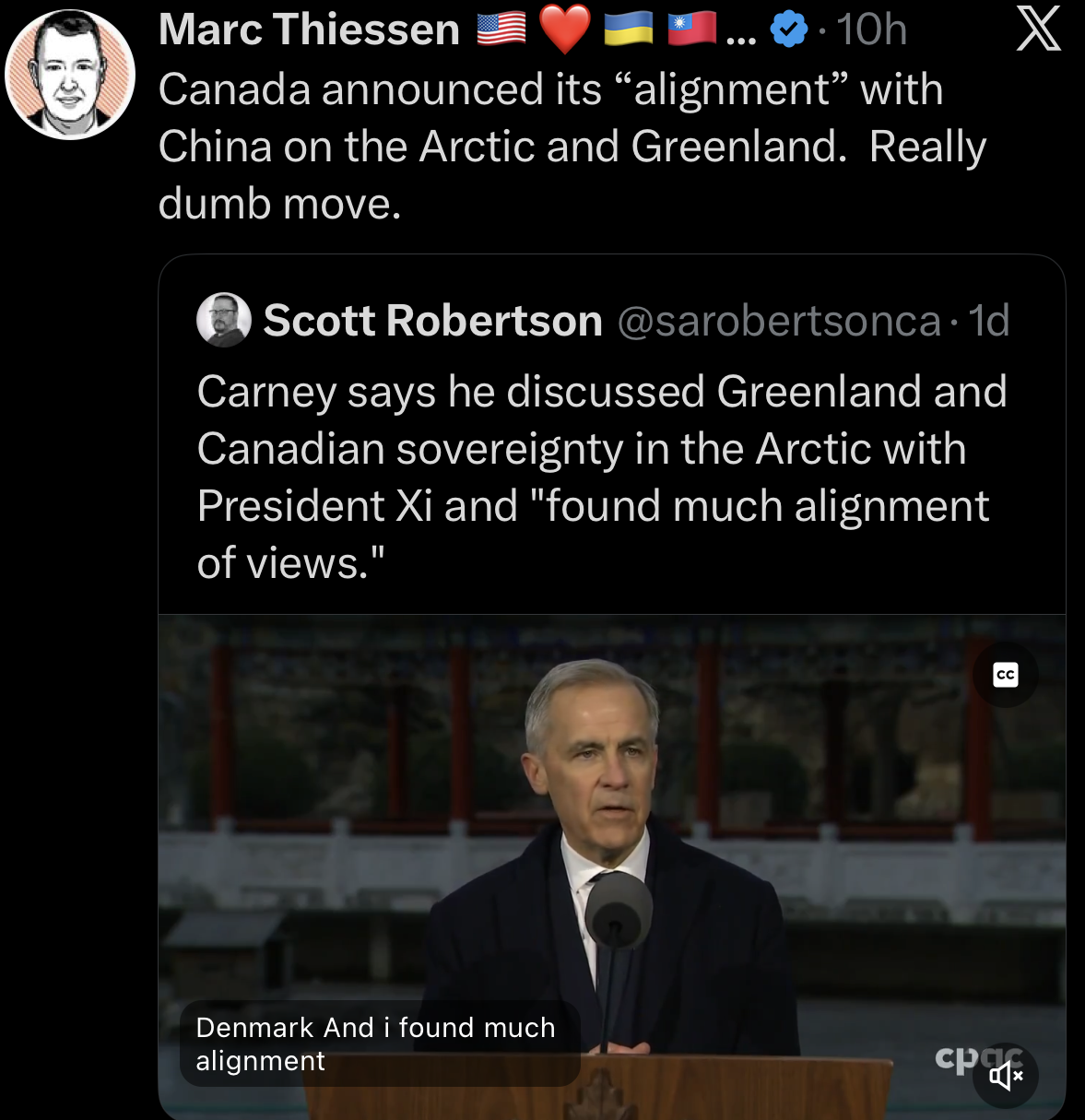Open the "Really dumb move" post text

tap(572, 147)
